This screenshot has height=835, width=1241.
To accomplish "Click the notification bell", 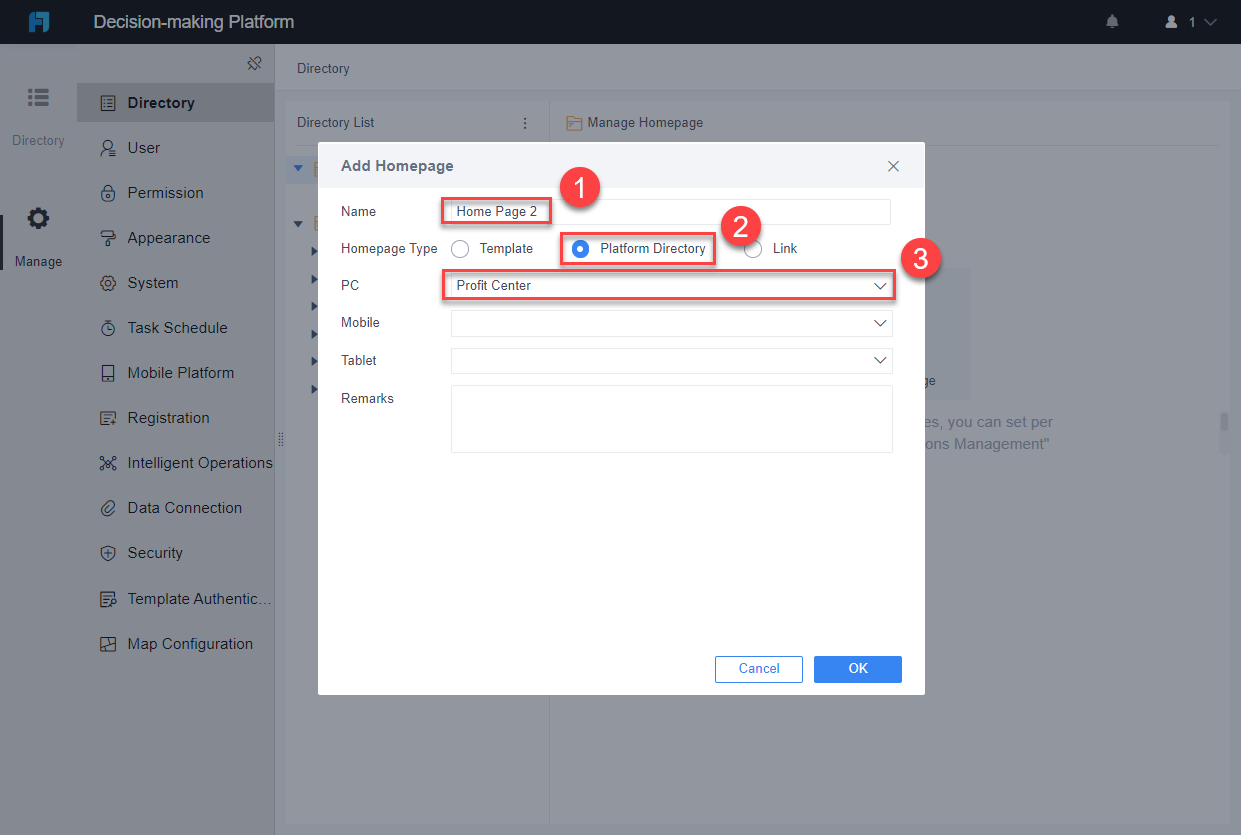I will [1112, 21].
